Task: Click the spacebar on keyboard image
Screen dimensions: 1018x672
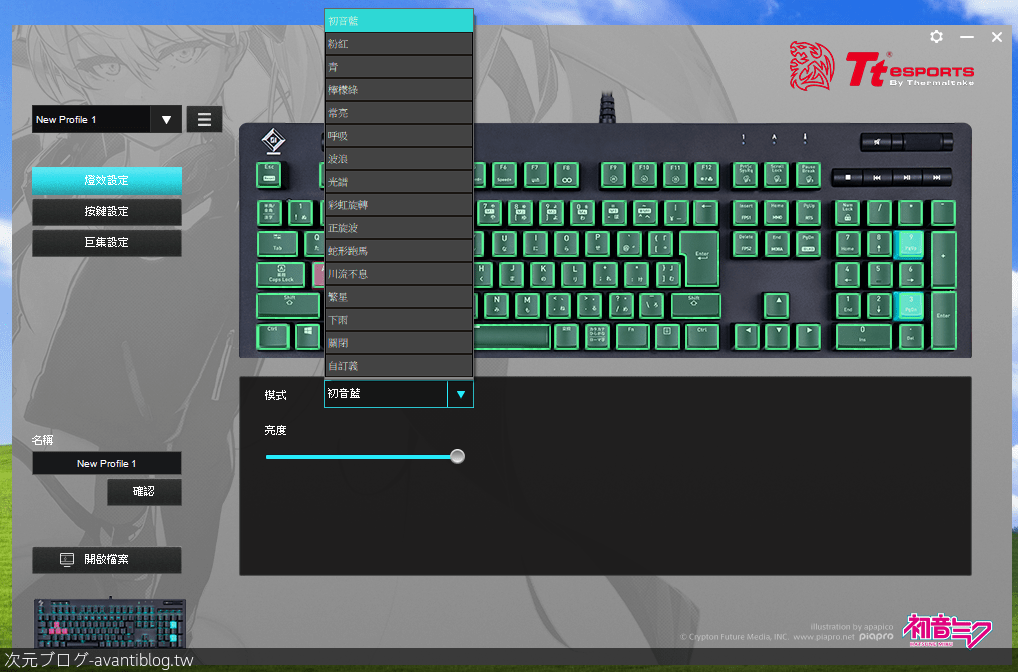Action: point(512,337)
